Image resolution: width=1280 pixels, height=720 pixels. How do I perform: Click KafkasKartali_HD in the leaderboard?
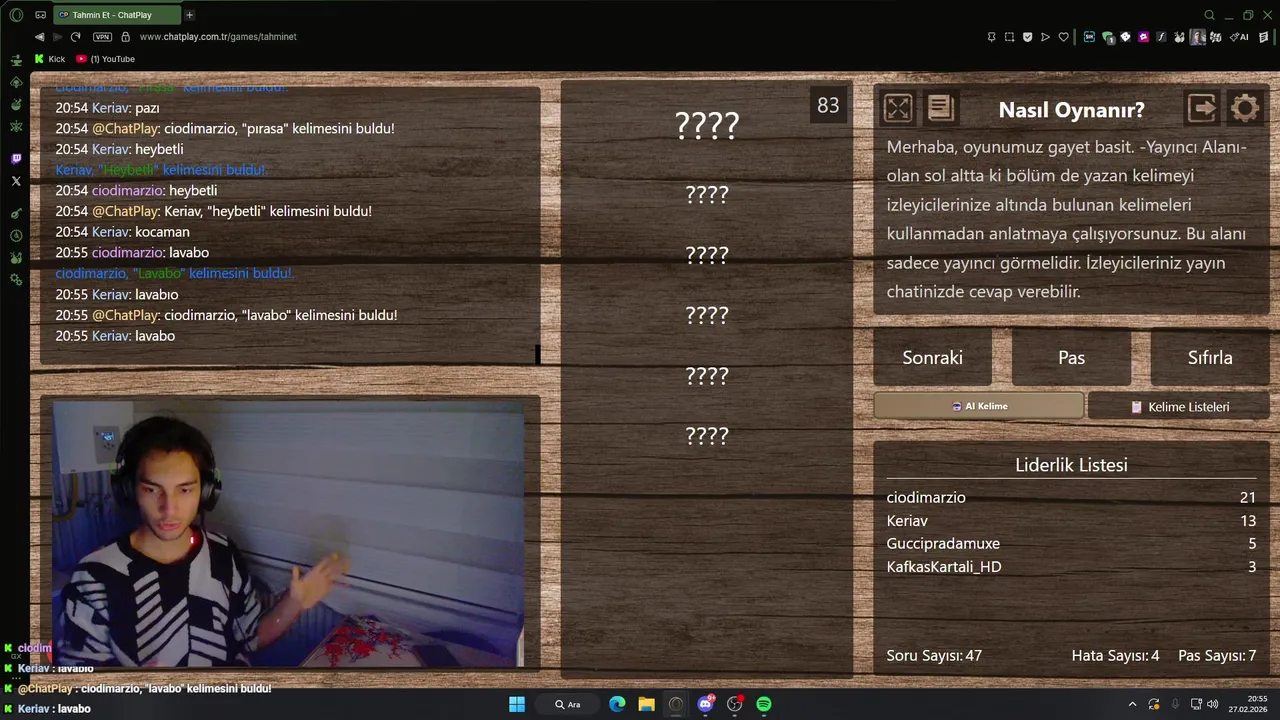pyautogui.click(x=944, y=566)
